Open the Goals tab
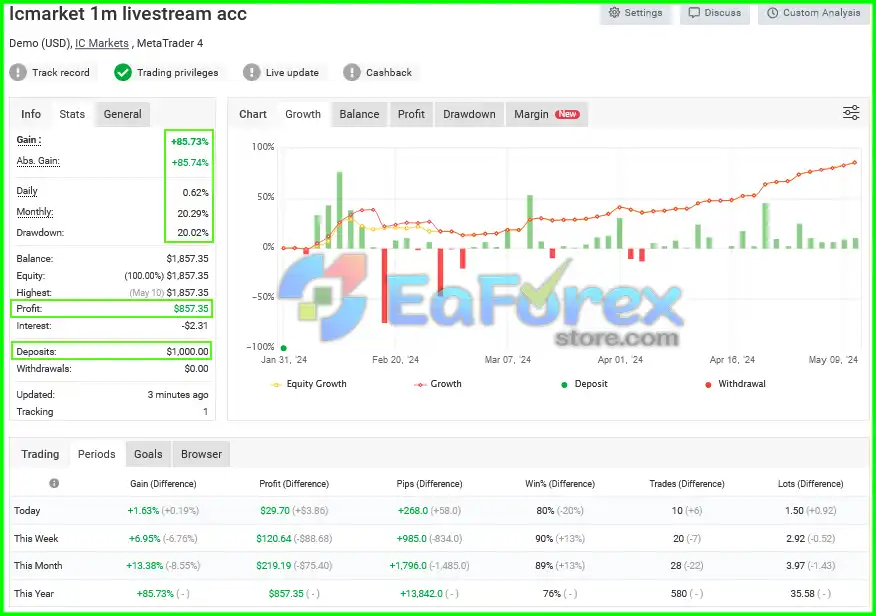The height and width of the screenshot is (616, 876). tap(148, 454)
